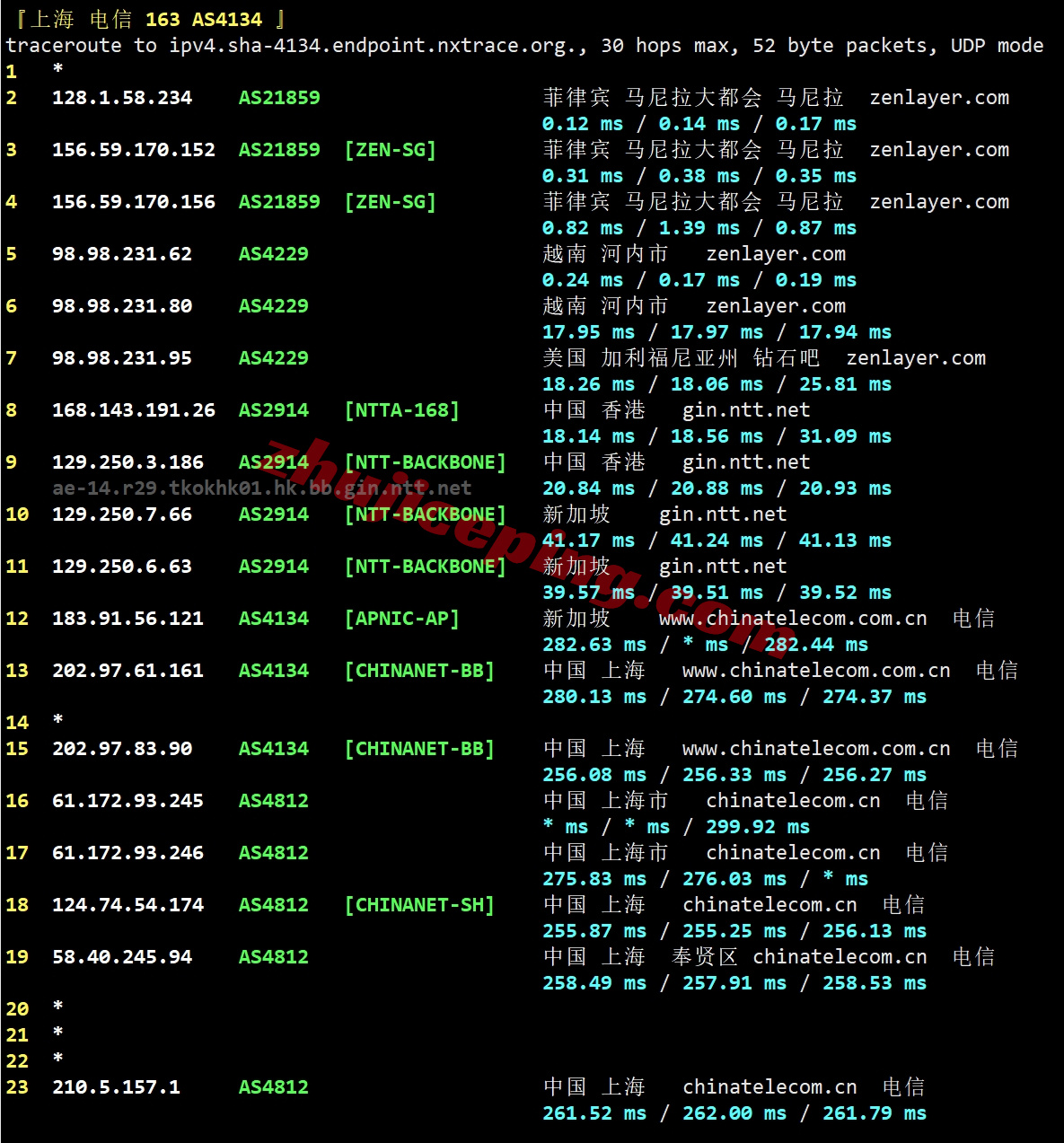This screenshot has height=1143, width=1064.
Task: Click zenlayer.com on hop 2 row
Action: coord(939,98)
